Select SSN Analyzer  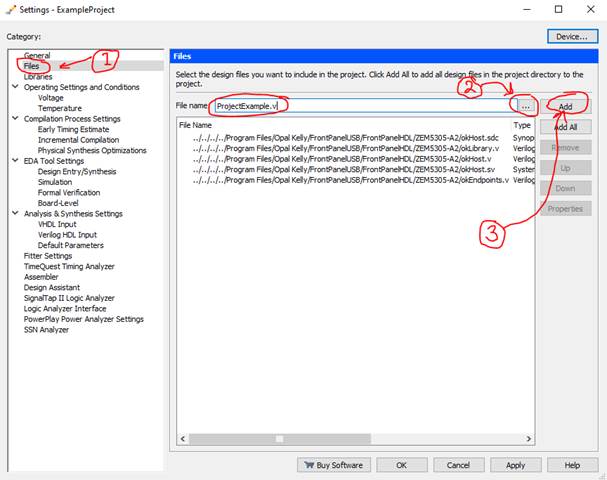[46, 329]
